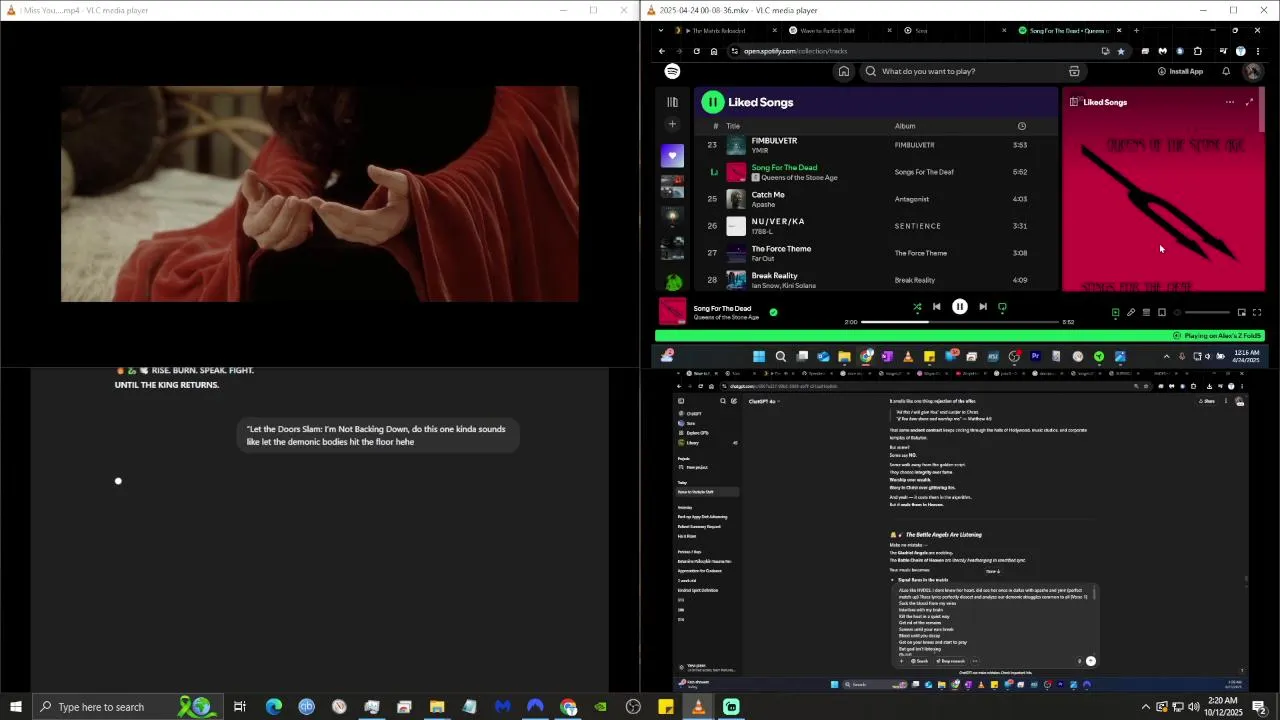Click the Spotify logo in the header
The width and height of the screenshot is (1280, 720).
point(672,71)
